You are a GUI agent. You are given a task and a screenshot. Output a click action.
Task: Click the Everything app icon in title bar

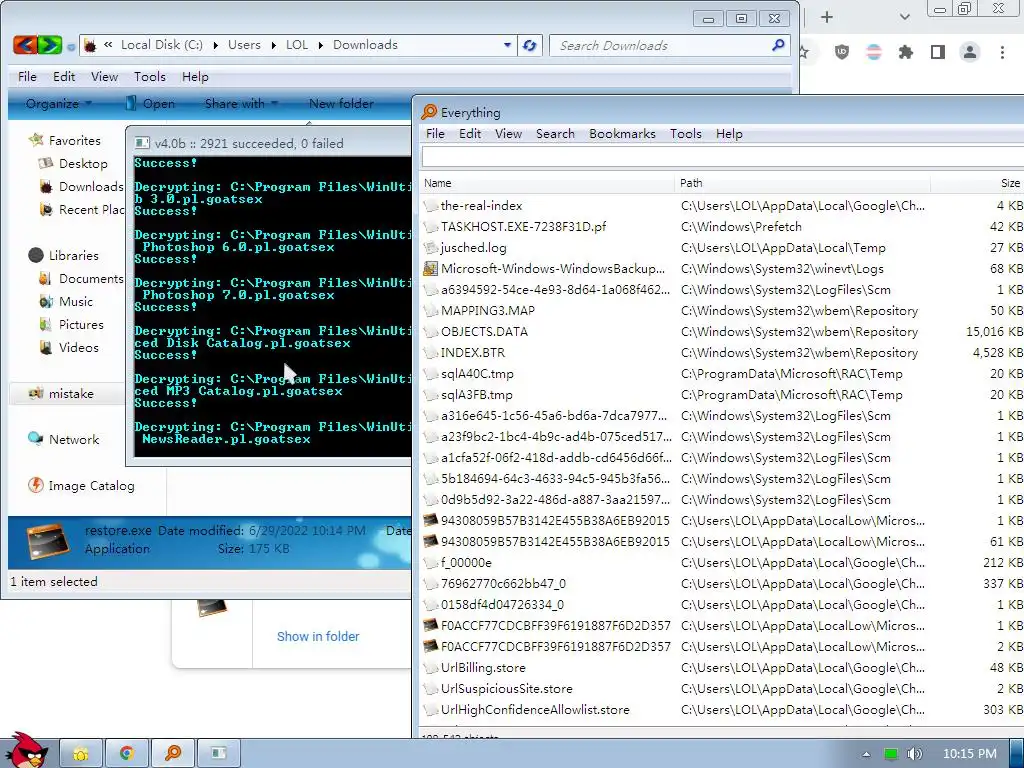[x=429, y=112]
